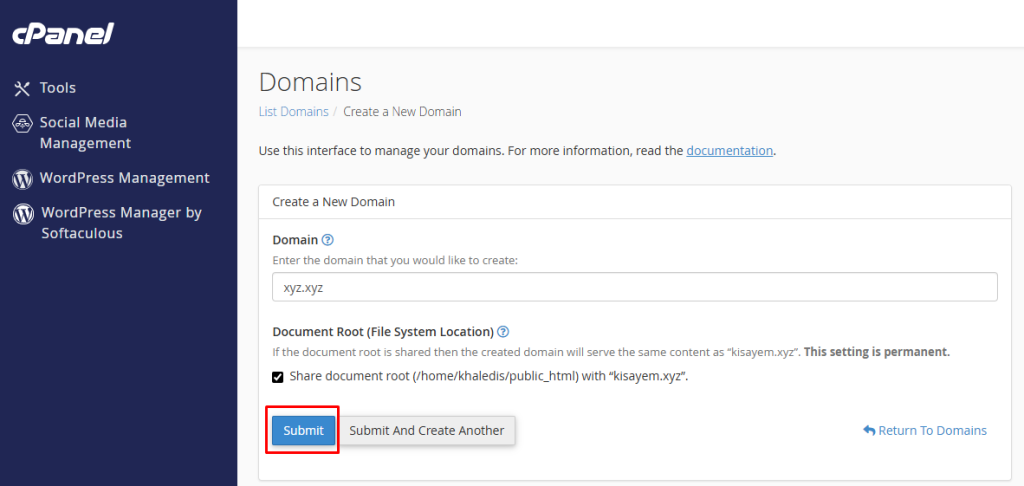Screen dimensions: 1024x486
Task: Open WordPress Manager by Softaculous label
Action: [120, 223]
